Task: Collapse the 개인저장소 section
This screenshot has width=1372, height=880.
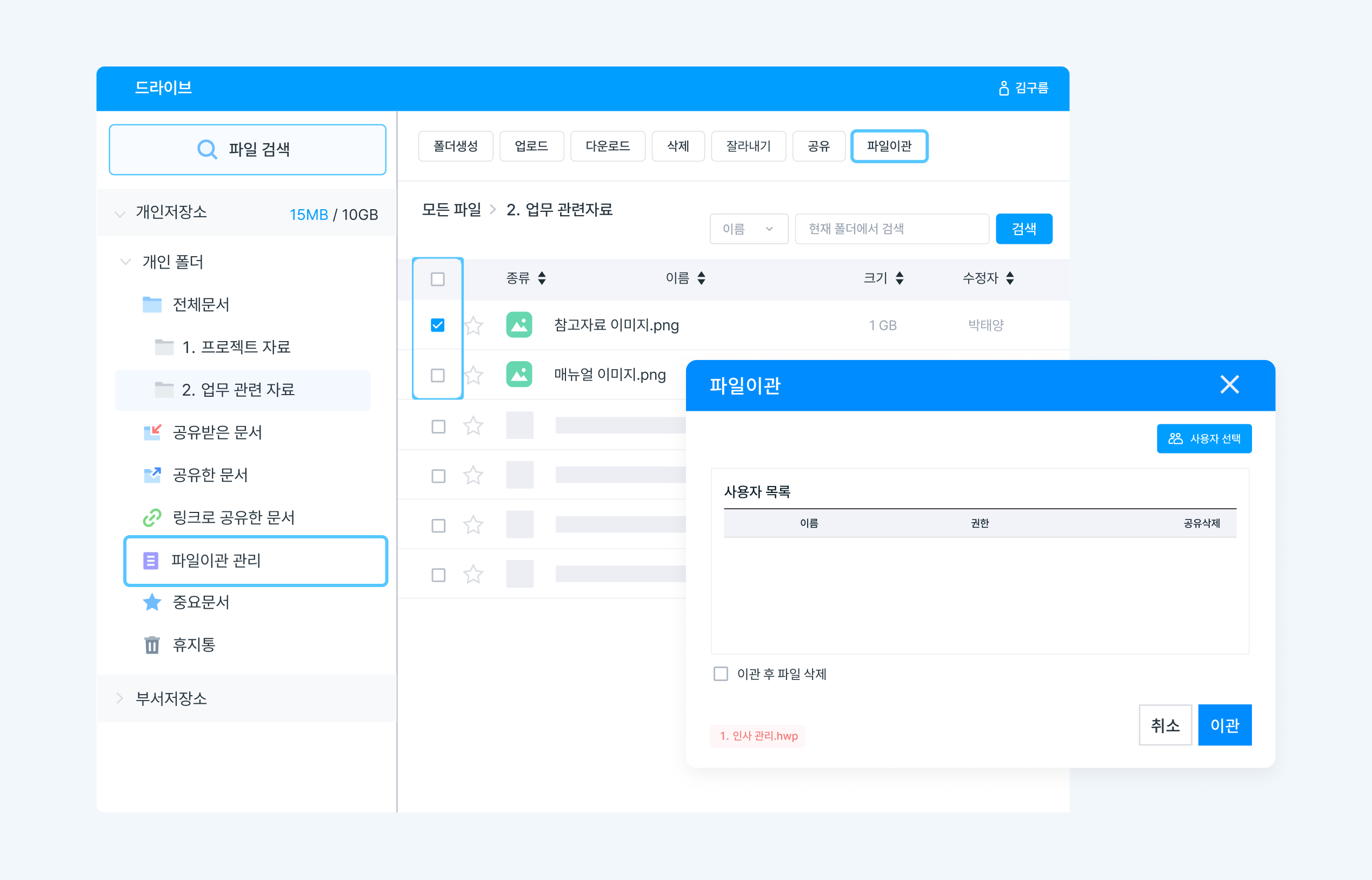Action: [x=119, y=214]
